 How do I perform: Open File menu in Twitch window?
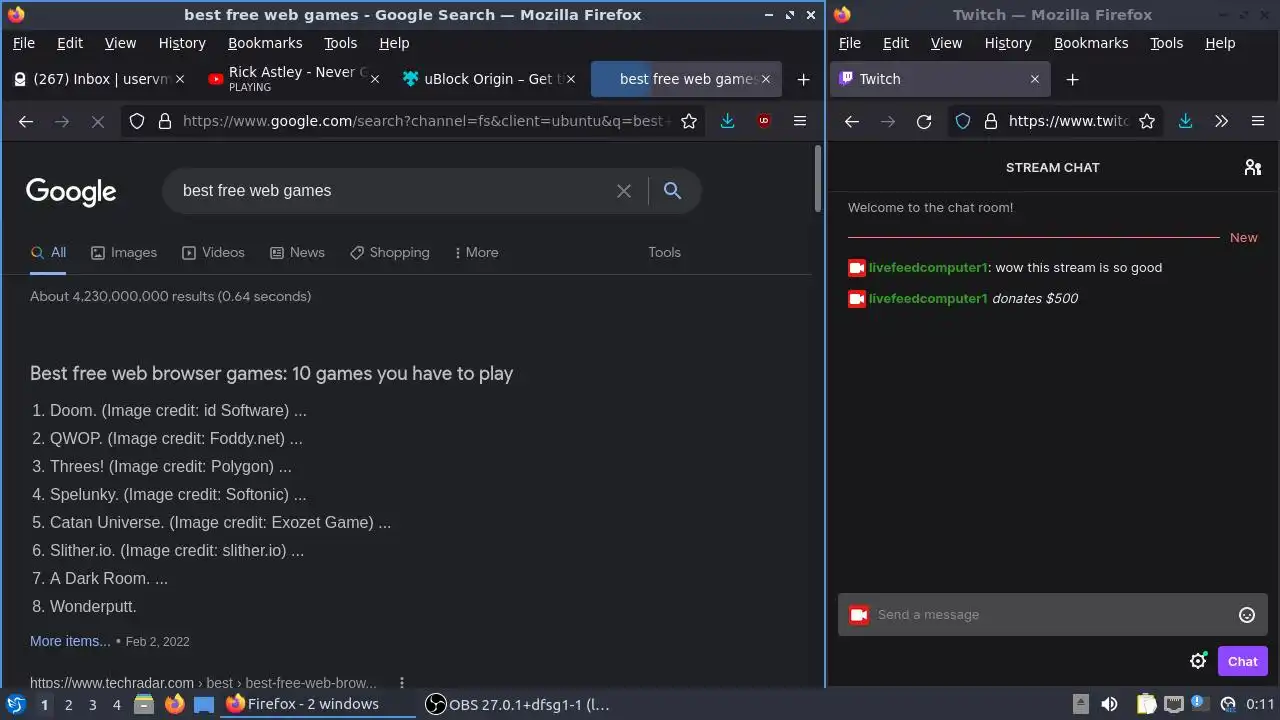[x=850, y=43]
